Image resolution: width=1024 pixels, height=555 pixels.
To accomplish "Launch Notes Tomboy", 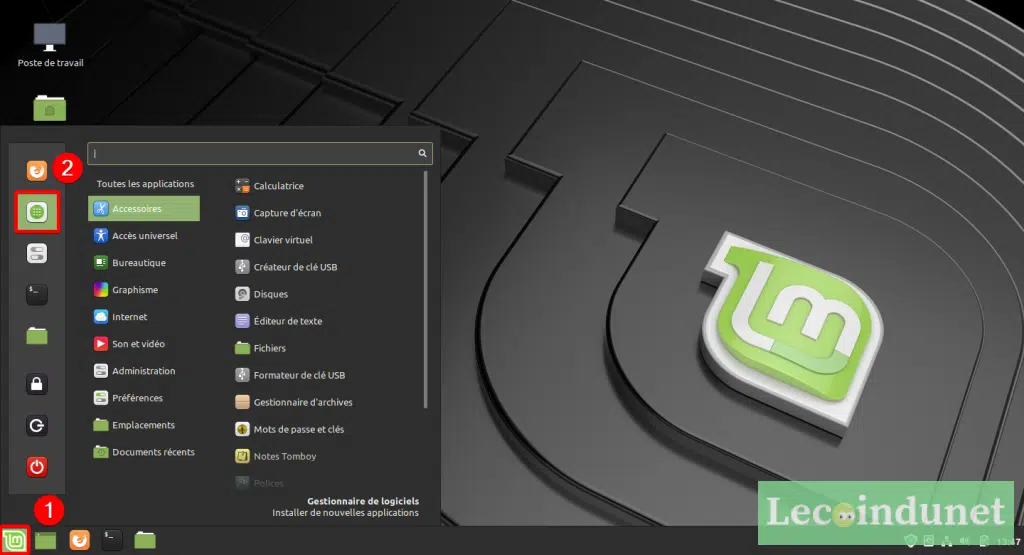I will click(x=276, y=456).
